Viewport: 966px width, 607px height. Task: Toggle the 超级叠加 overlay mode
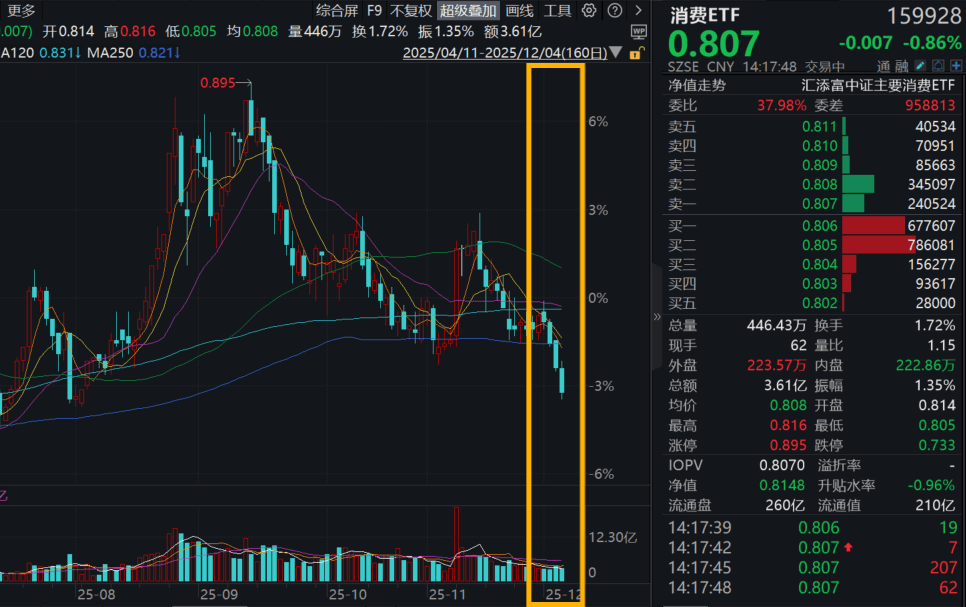(467, 11)
